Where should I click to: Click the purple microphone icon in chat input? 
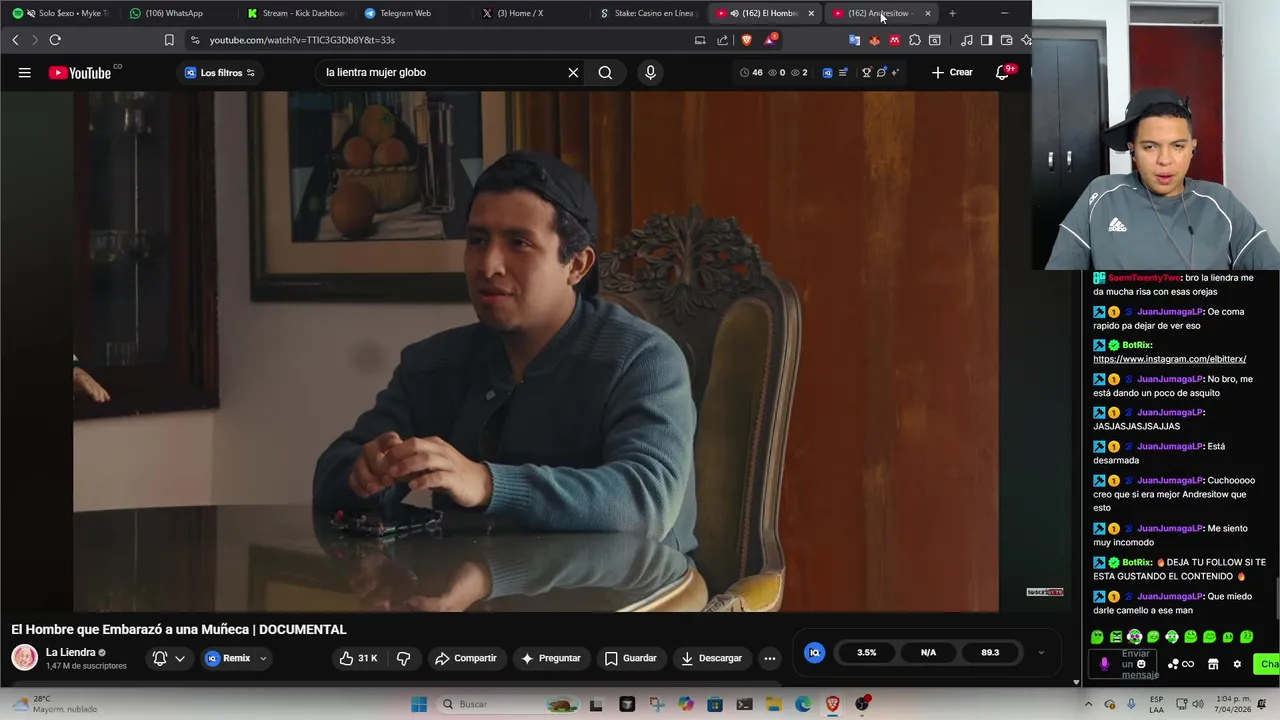point(1104,664)
